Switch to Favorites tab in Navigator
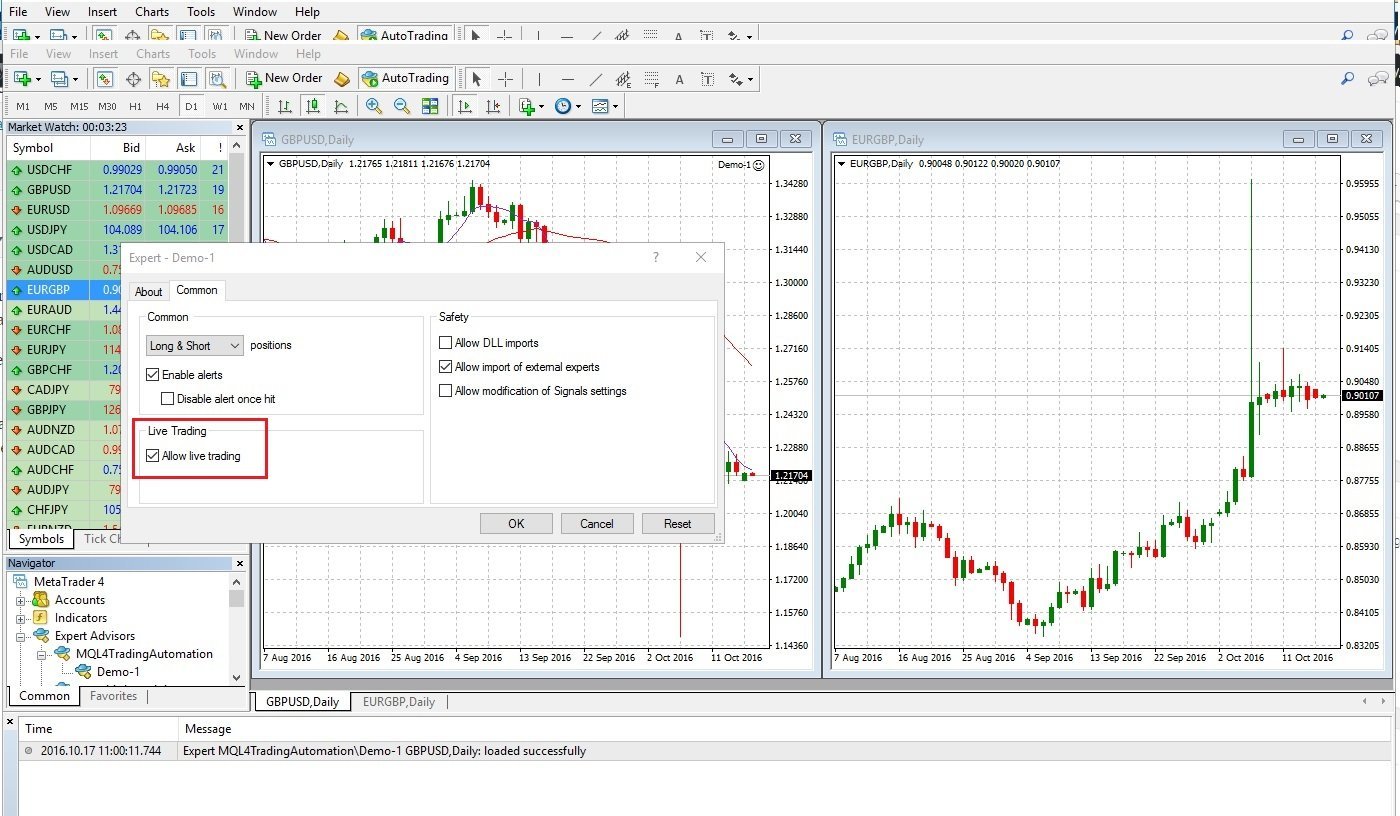 point(113,696)
